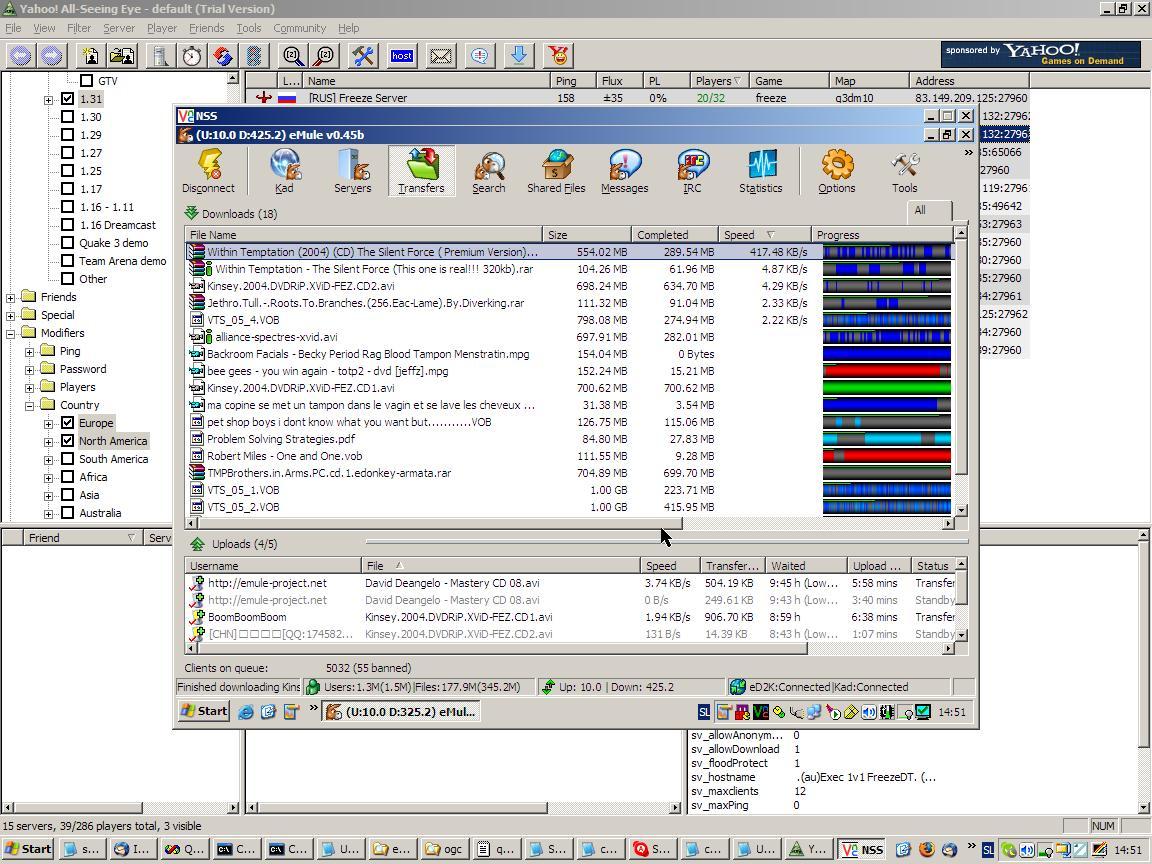1152x864 pixels.
Task: Collapse the Modifiers folder in the tree
Action: coord(10,334)
